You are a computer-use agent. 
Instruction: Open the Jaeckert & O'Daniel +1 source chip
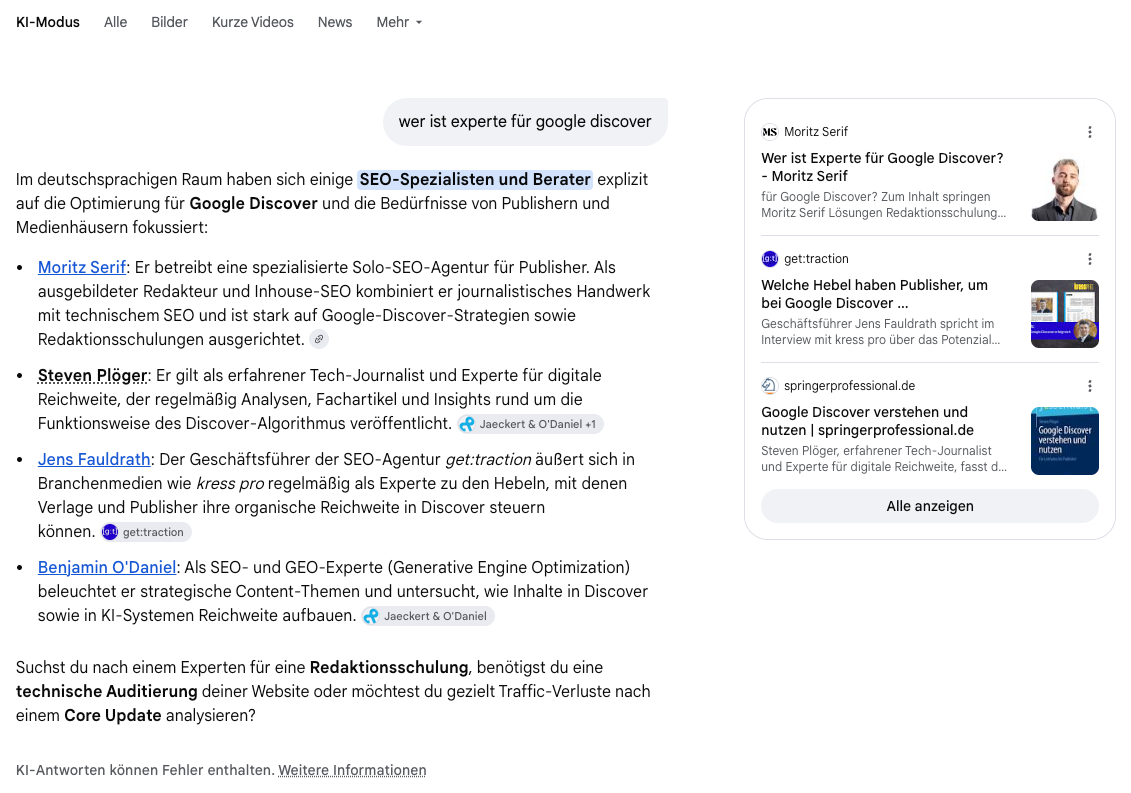530,424
